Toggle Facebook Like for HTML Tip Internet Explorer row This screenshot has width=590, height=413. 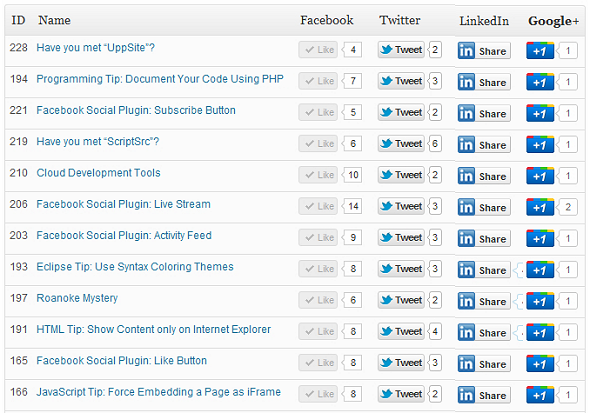click(318, 331)
